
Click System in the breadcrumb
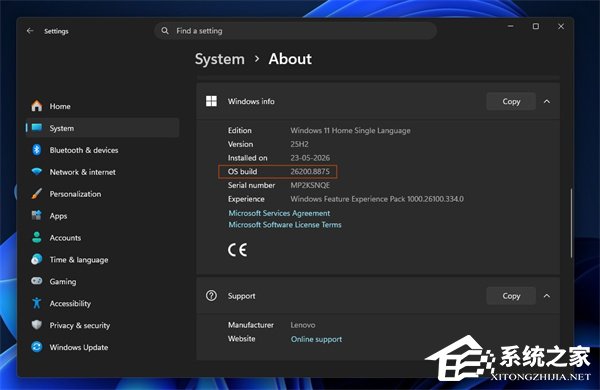pyautogui.click(x=220, y=59)
